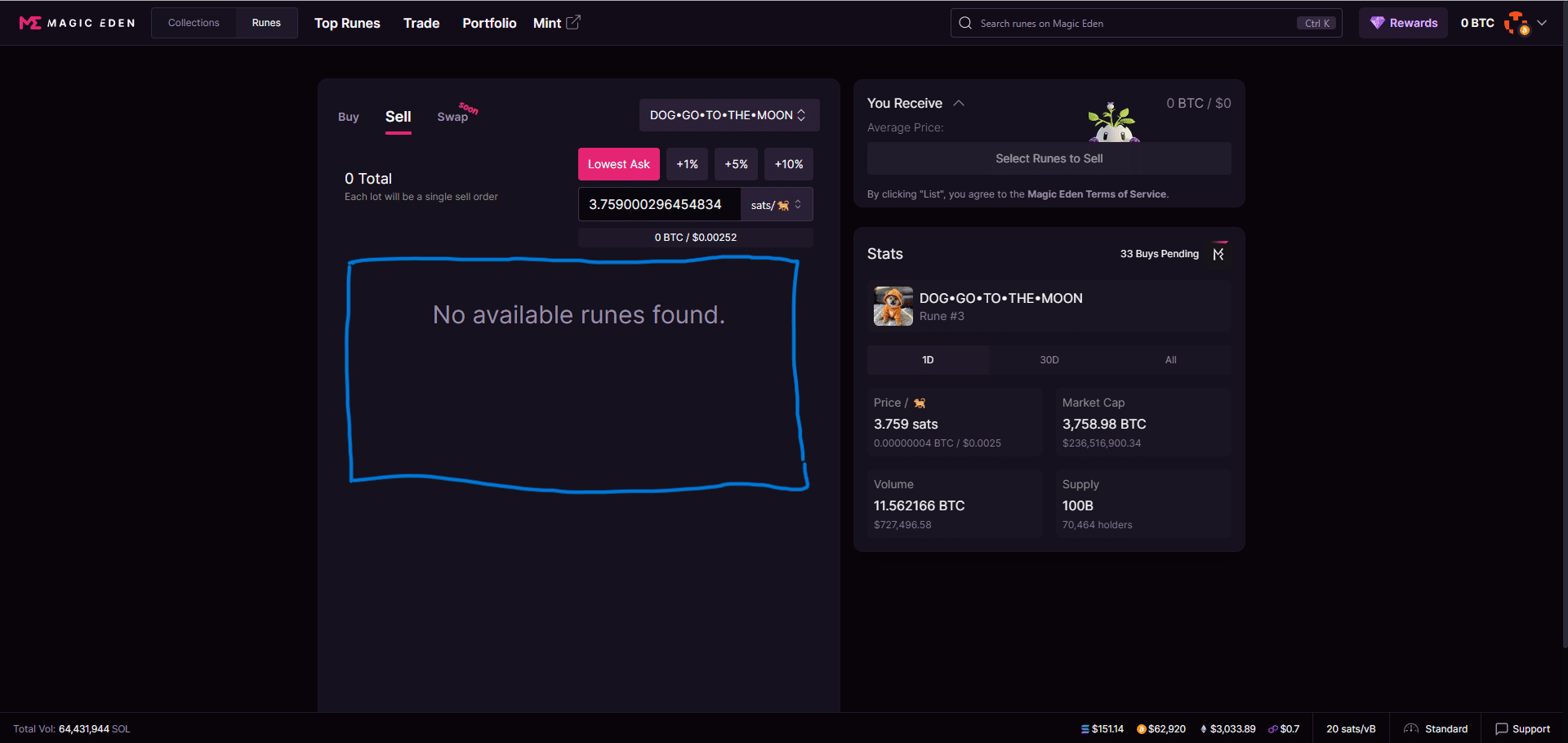
Task: Click the Total Vol 64,431,944 SOL text
Action: coord(72,729)
